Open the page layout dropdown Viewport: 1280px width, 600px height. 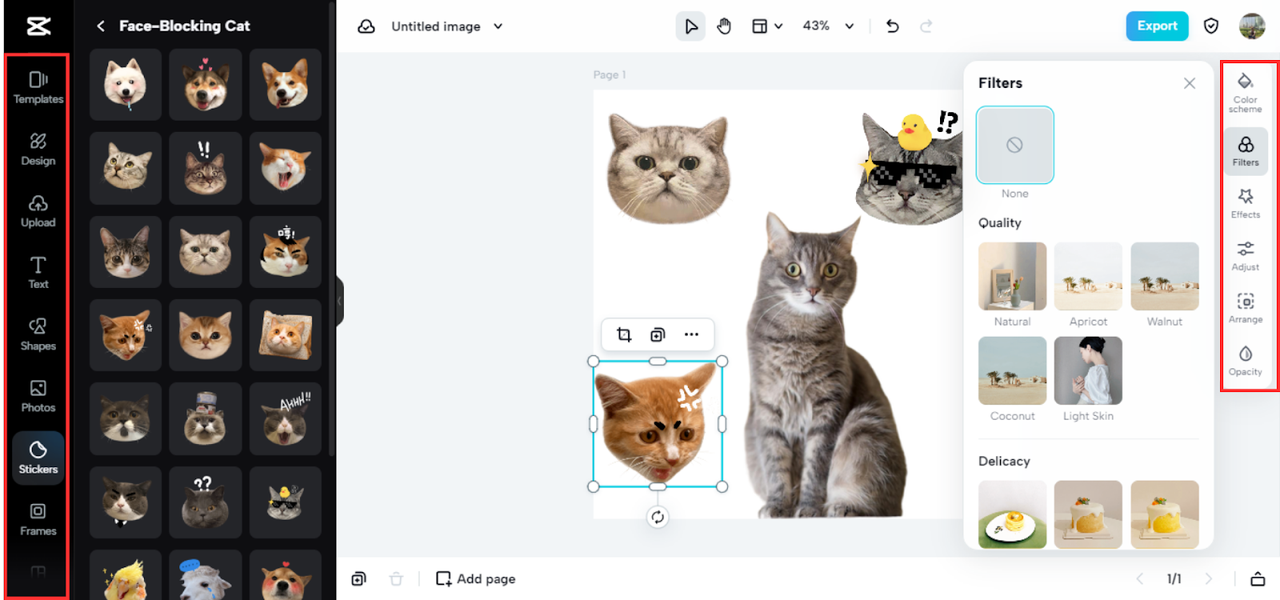[767, 26]
